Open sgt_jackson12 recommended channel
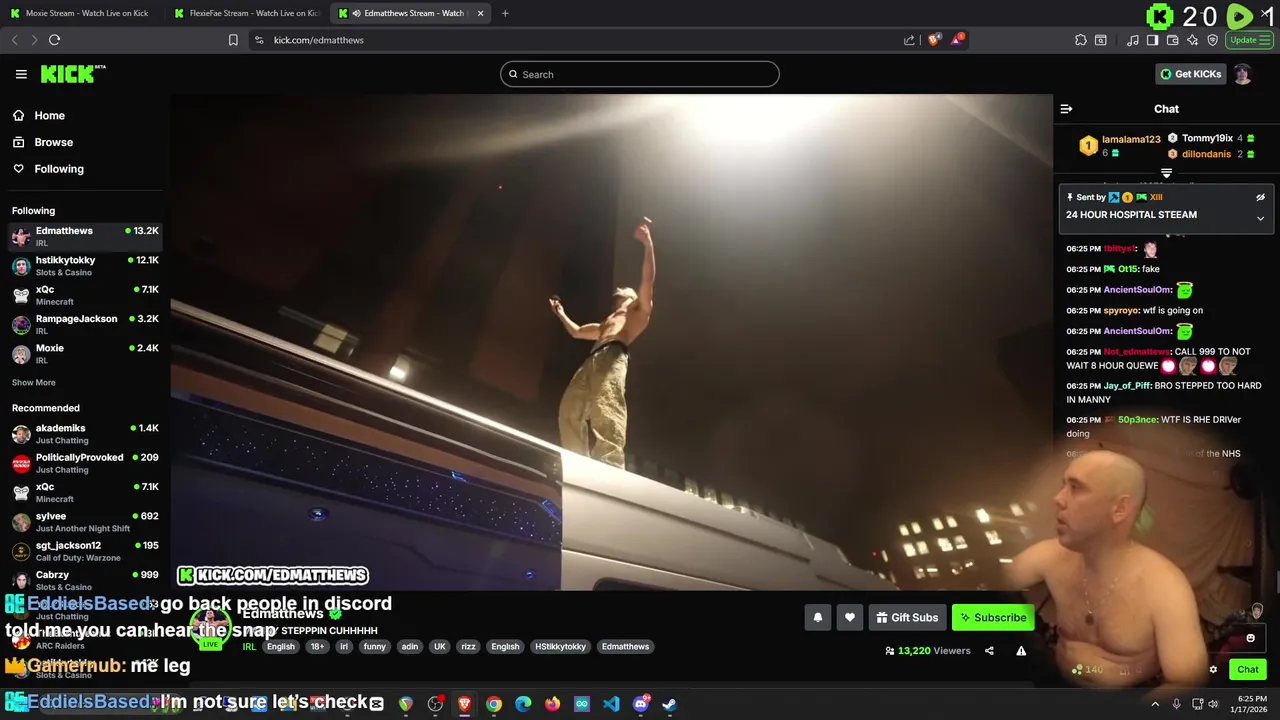Viewport: 1280px width, 720px height. (x=85, y=551)
